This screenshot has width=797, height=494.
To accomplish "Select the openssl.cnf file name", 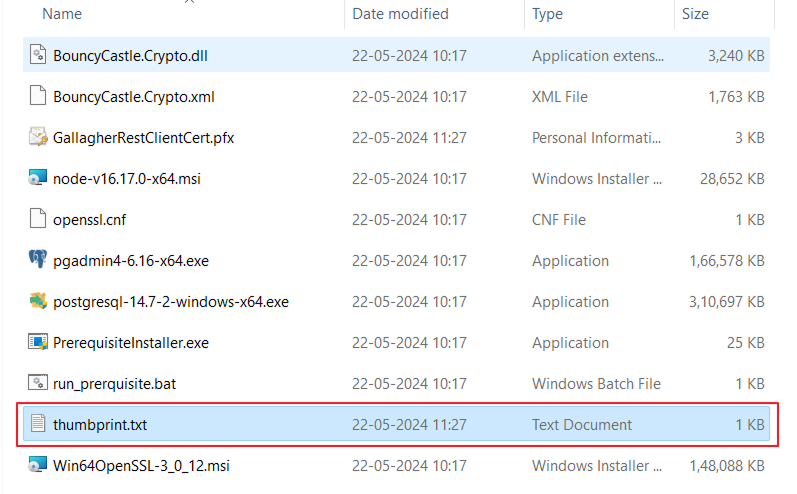I will click(90, 220).
